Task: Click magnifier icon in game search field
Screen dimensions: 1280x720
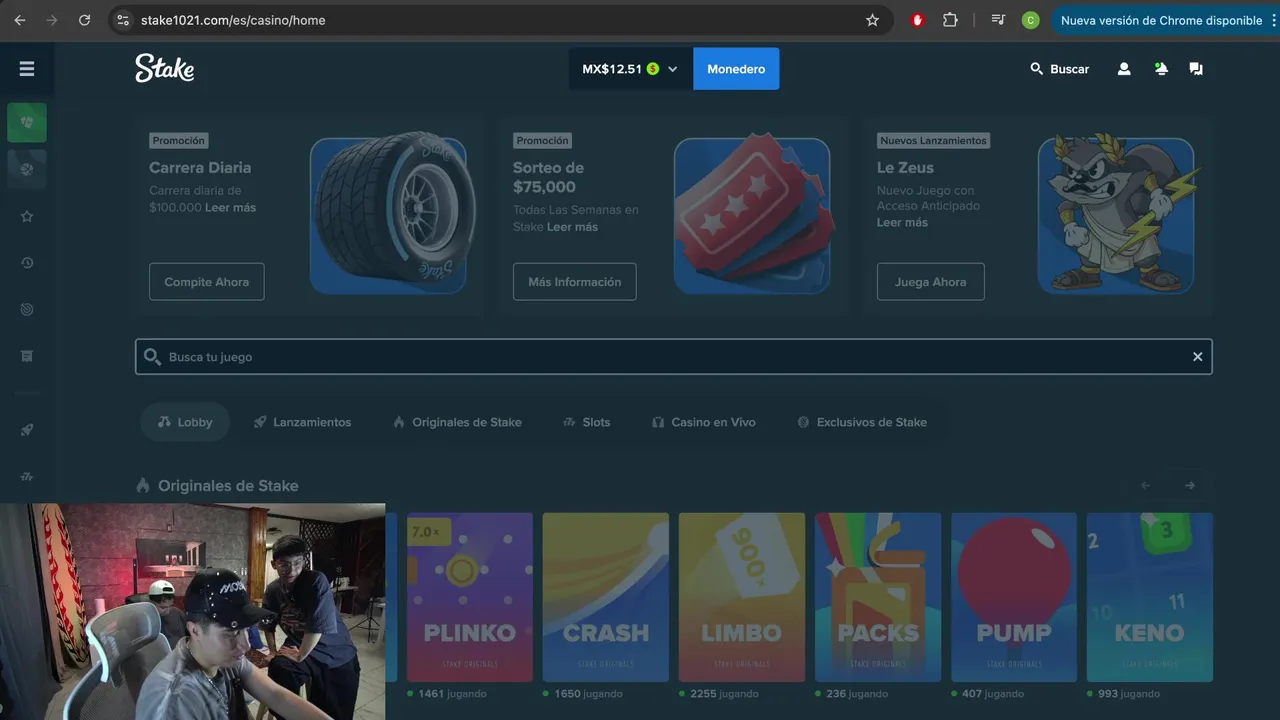Action: click(152, 357)
